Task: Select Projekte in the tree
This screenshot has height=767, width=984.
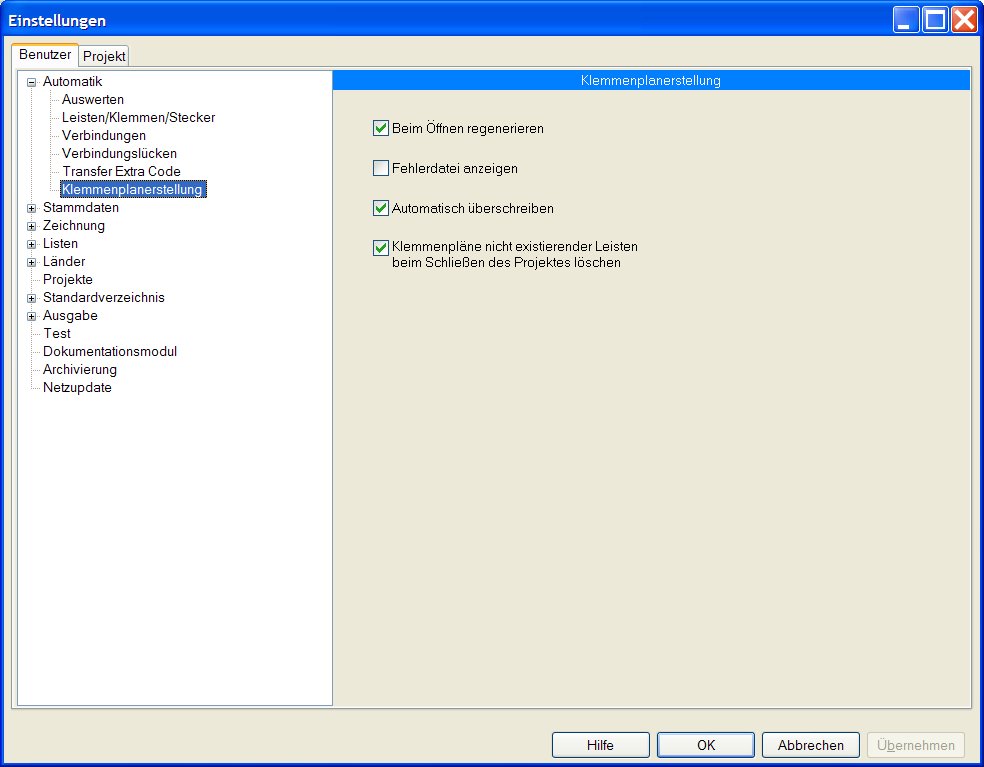Action: click(x=68, y=280)
